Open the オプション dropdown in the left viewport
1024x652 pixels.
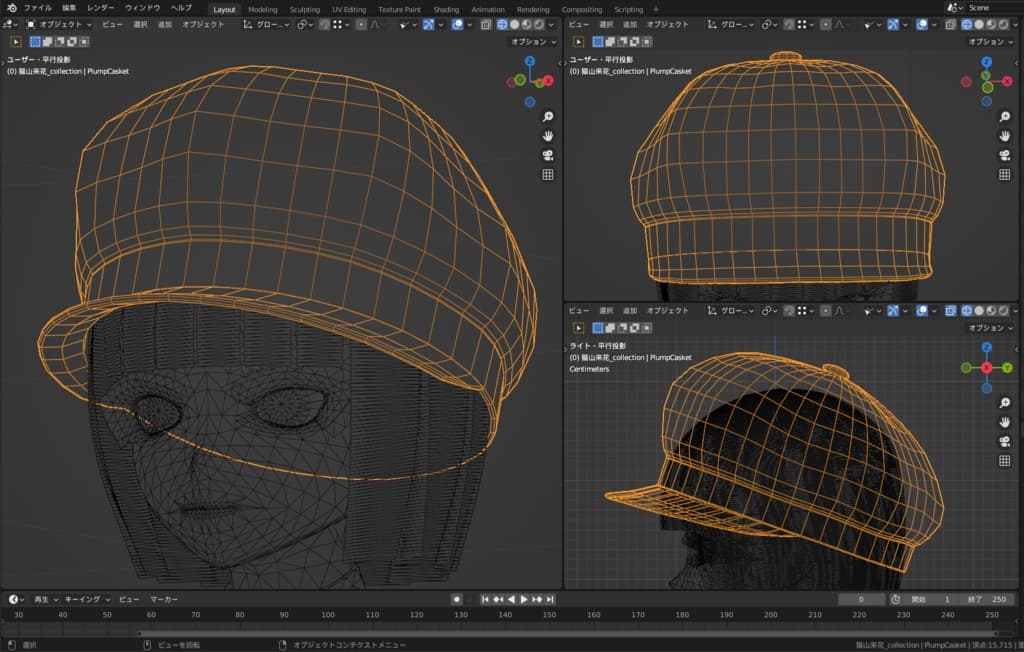click(531, 42)
